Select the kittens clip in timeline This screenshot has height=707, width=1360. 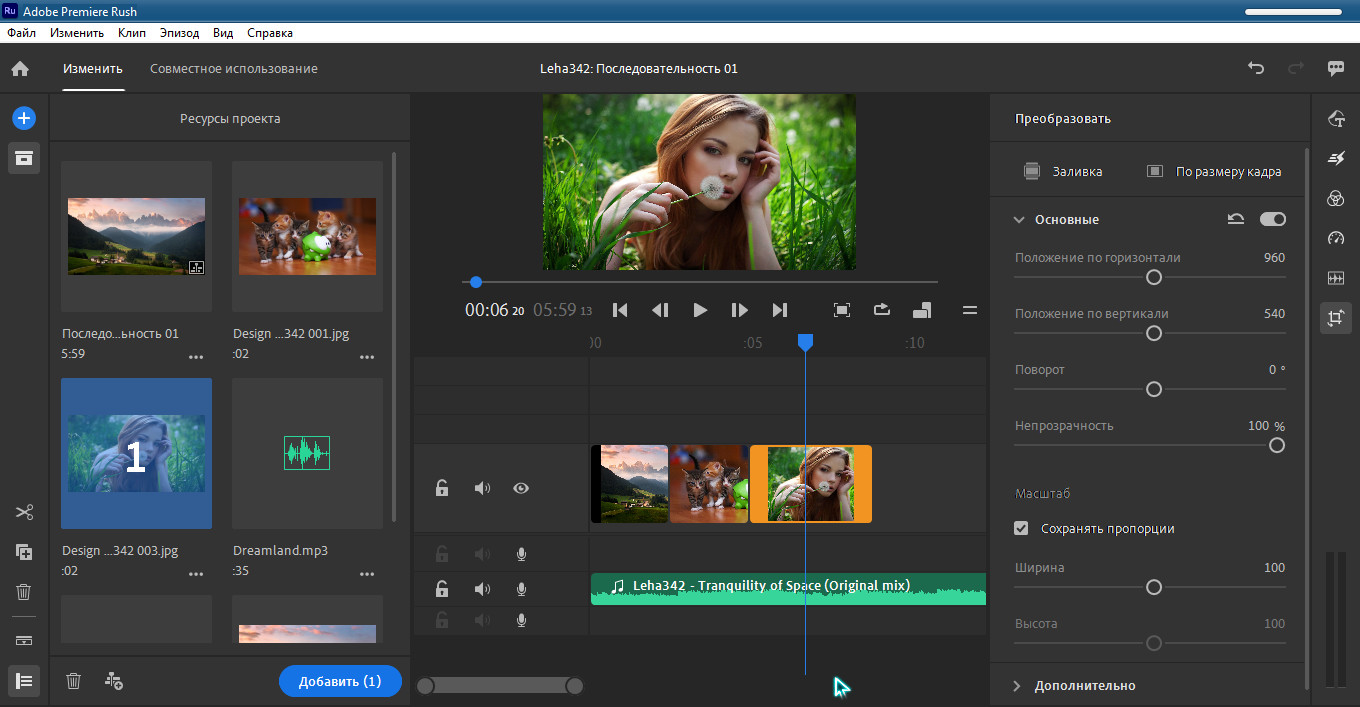(x=708, y=484)
